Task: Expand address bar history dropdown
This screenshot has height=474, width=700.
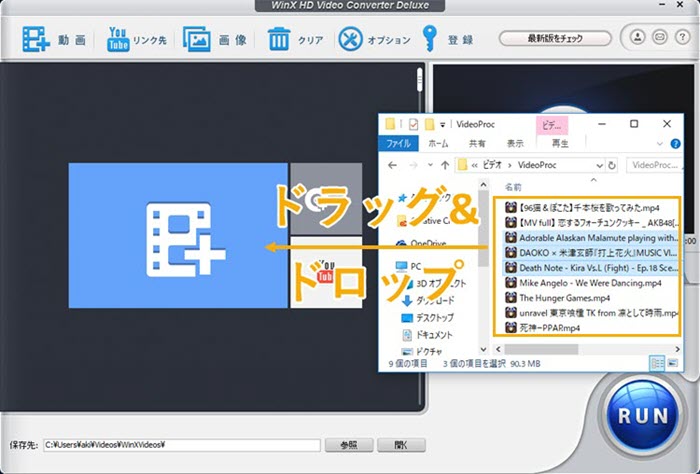Action: 600,166
